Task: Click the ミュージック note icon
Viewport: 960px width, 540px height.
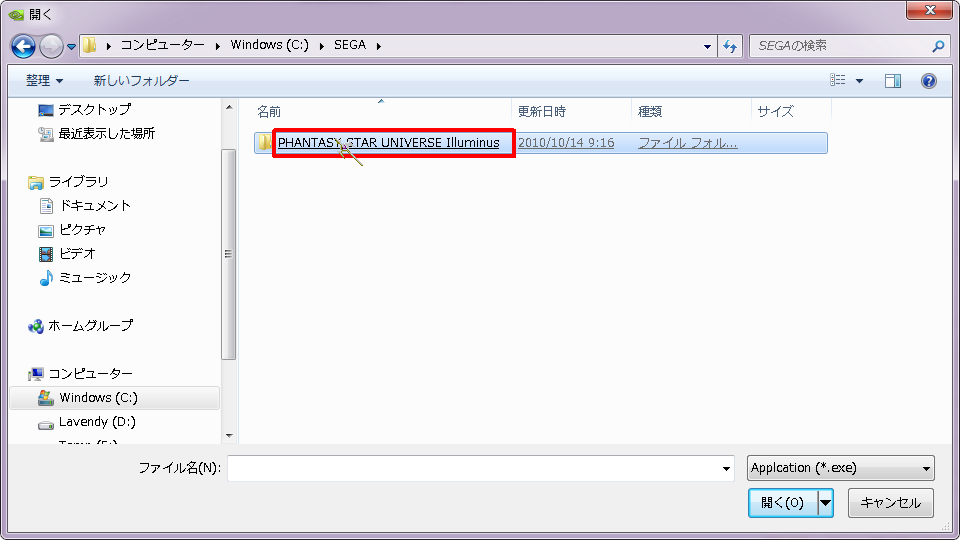Action: tap(46, 278)
